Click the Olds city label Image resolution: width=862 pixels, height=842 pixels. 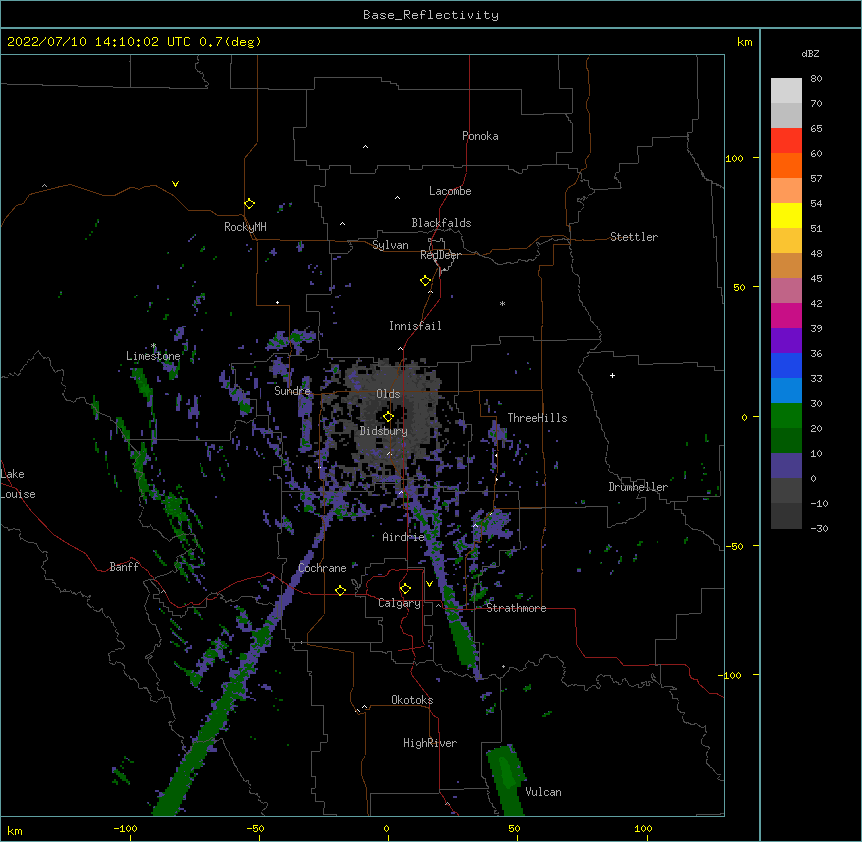(388, 394)
